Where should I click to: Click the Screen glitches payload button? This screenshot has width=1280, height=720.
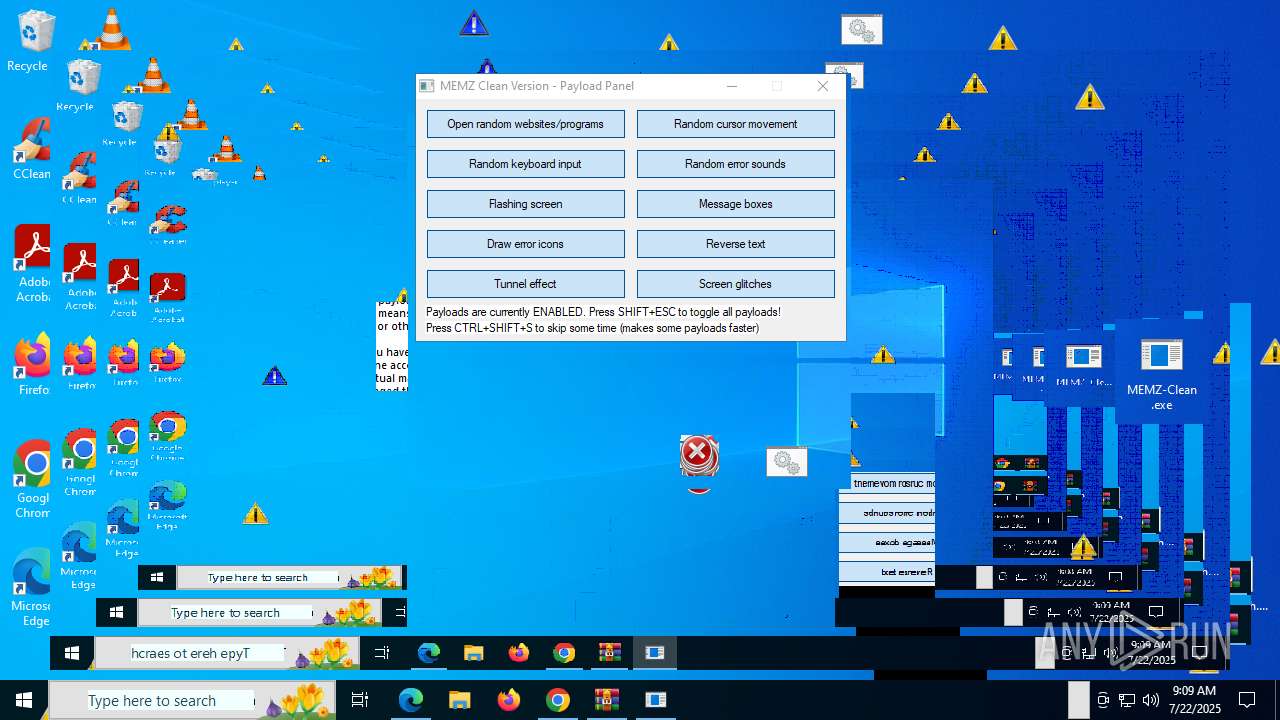point(735,284)
